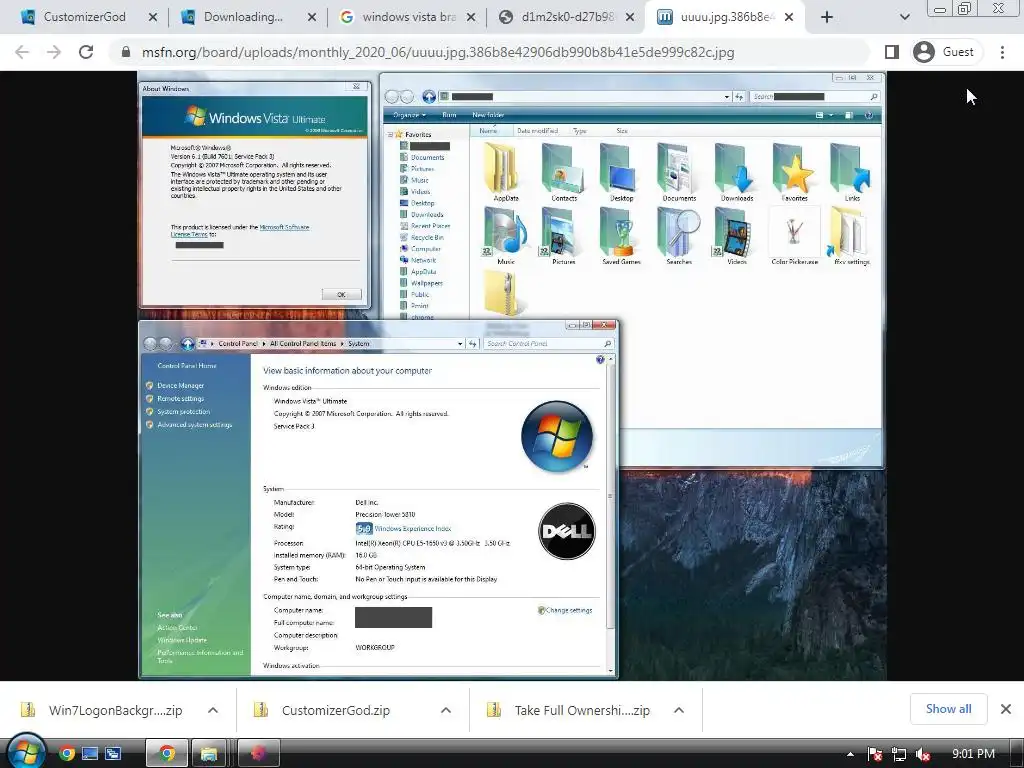Open the red app taskbar button
The height and width of the screenshot is (768, 1024).
[259, 754]
